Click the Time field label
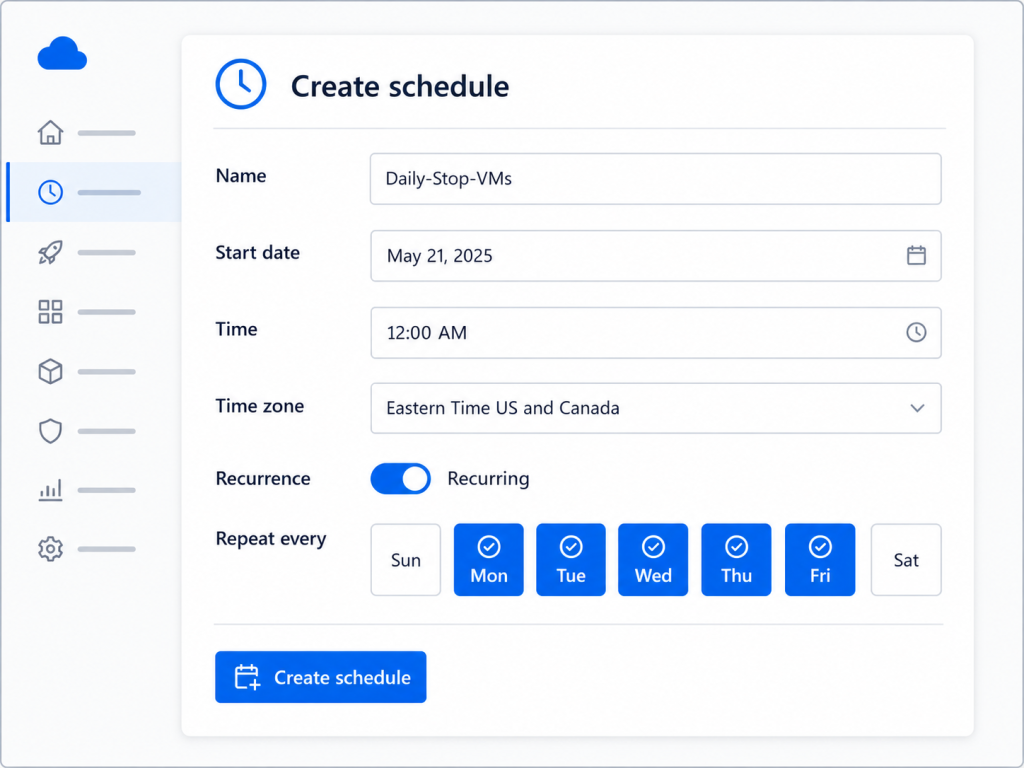Viewport: 1024px width, 768px height. (236, 328)
